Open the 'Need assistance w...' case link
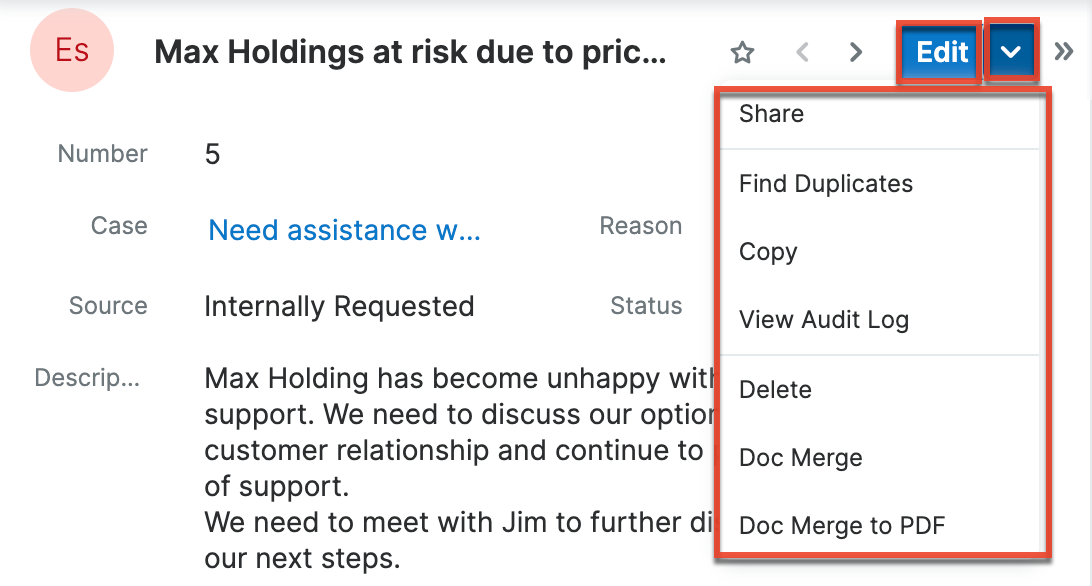The image size is (1092, 586). [344, 231]
